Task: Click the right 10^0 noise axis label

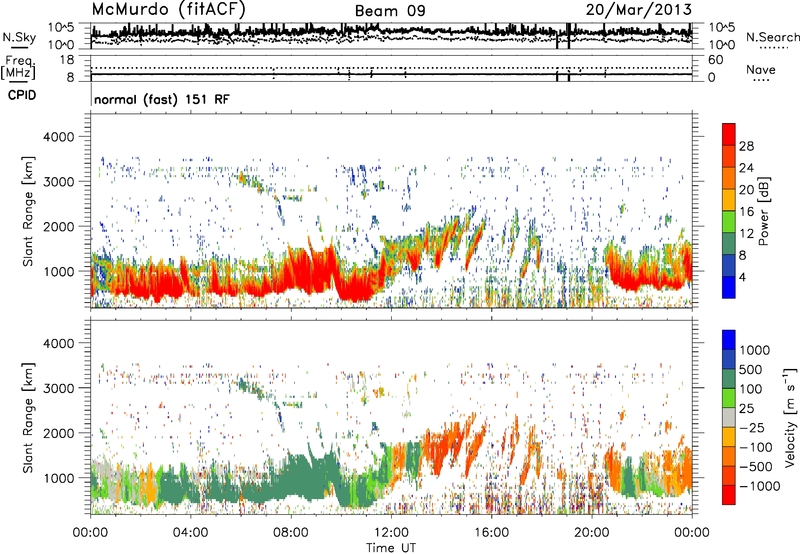Action: pos(721,45)
